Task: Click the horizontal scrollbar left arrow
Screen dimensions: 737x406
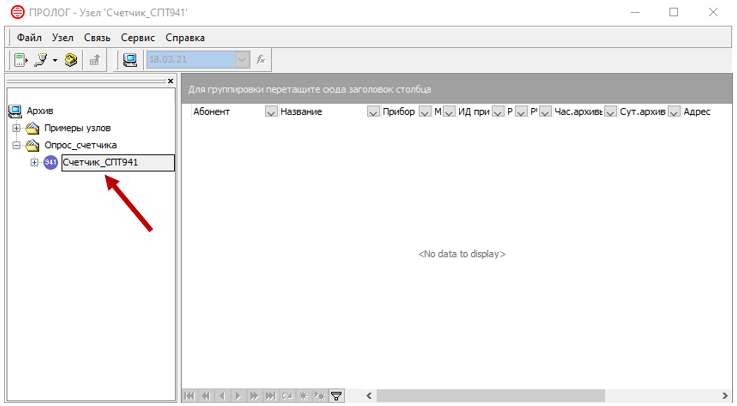Action: pyautogui.click(x=369, y=396)
